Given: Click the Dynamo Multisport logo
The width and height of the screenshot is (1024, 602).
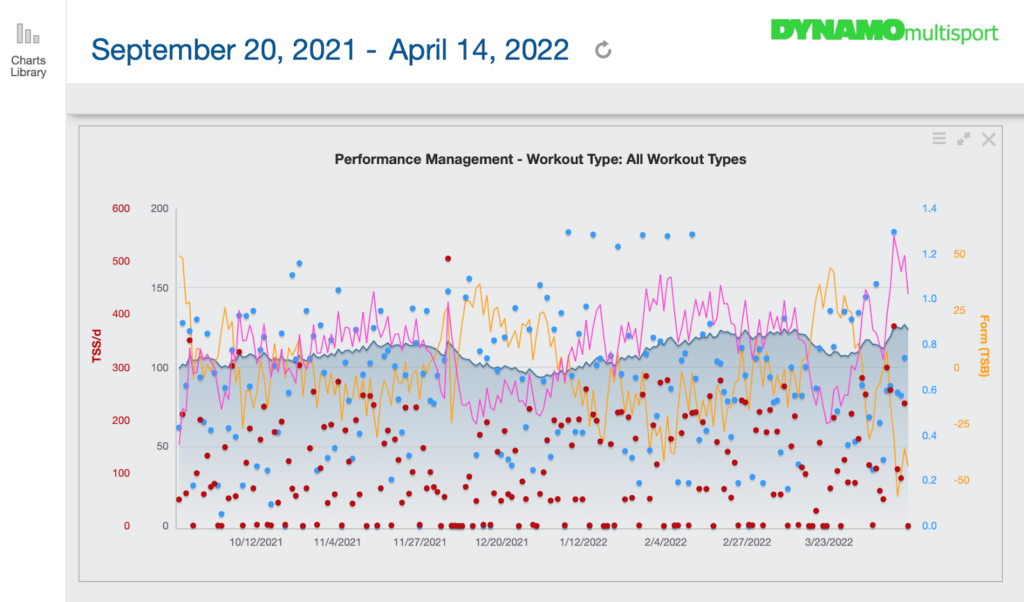Looking at the screenshot, I should pyautogui.click(x=884, y=31).
